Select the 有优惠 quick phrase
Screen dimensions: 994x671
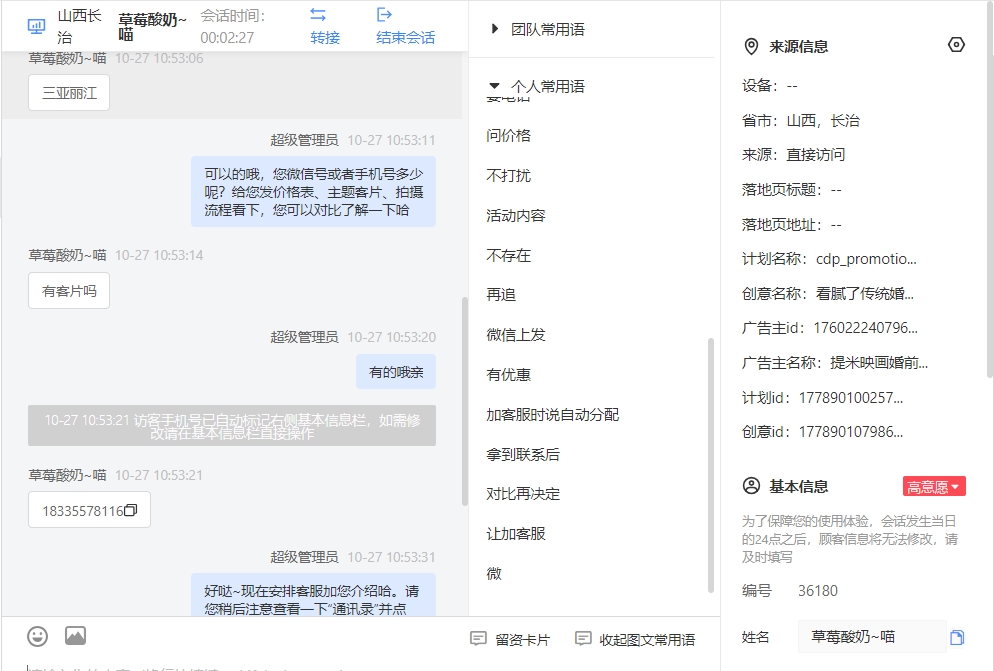coord(508,375)
